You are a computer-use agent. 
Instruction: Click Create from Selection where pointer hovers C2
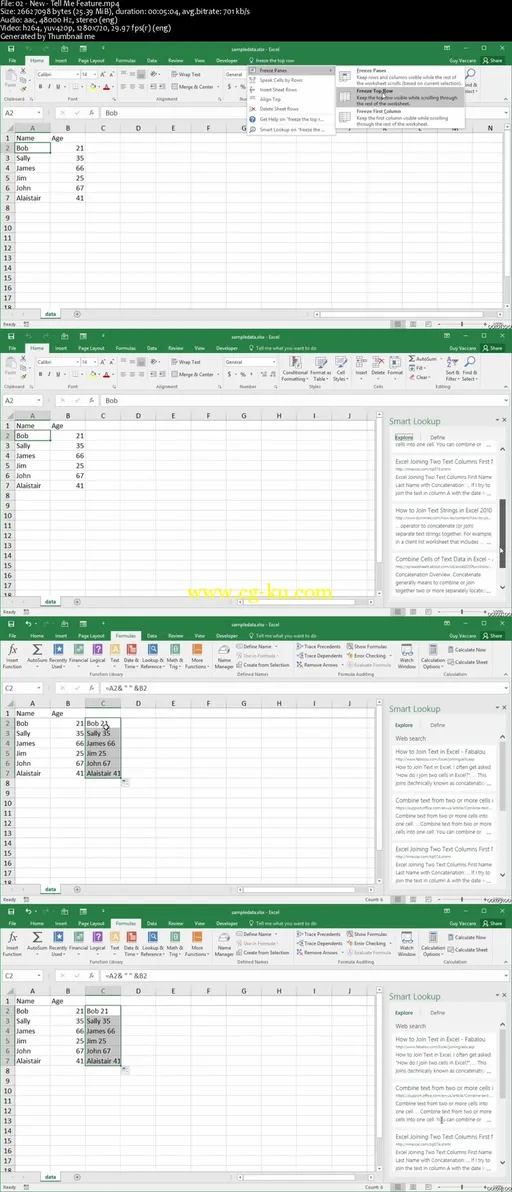(x=263, y=664)
